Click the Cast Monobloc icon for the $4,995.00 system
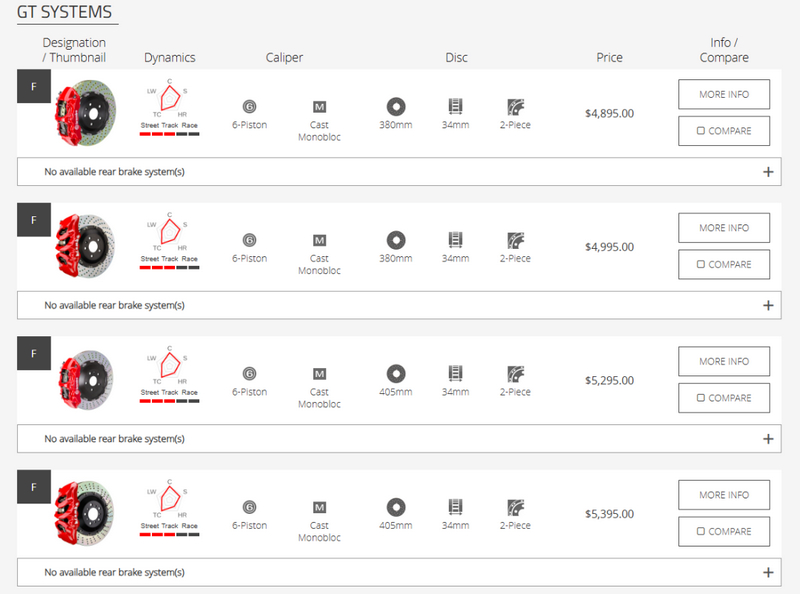The width and height of the screenshot is (800, 594). [319, 240]
